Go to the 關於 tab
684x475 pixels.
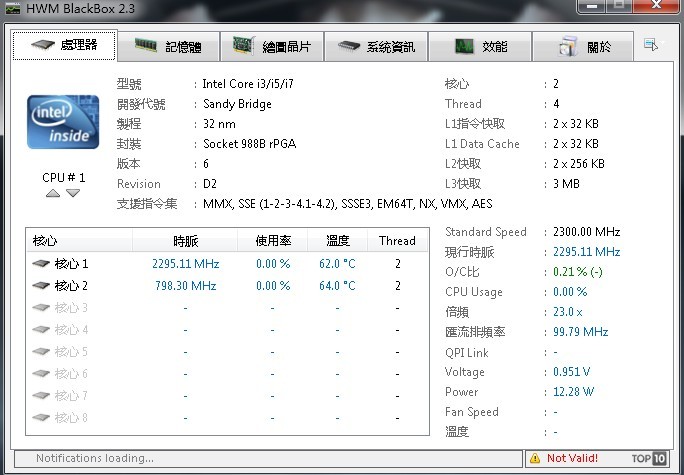point(583,46)
